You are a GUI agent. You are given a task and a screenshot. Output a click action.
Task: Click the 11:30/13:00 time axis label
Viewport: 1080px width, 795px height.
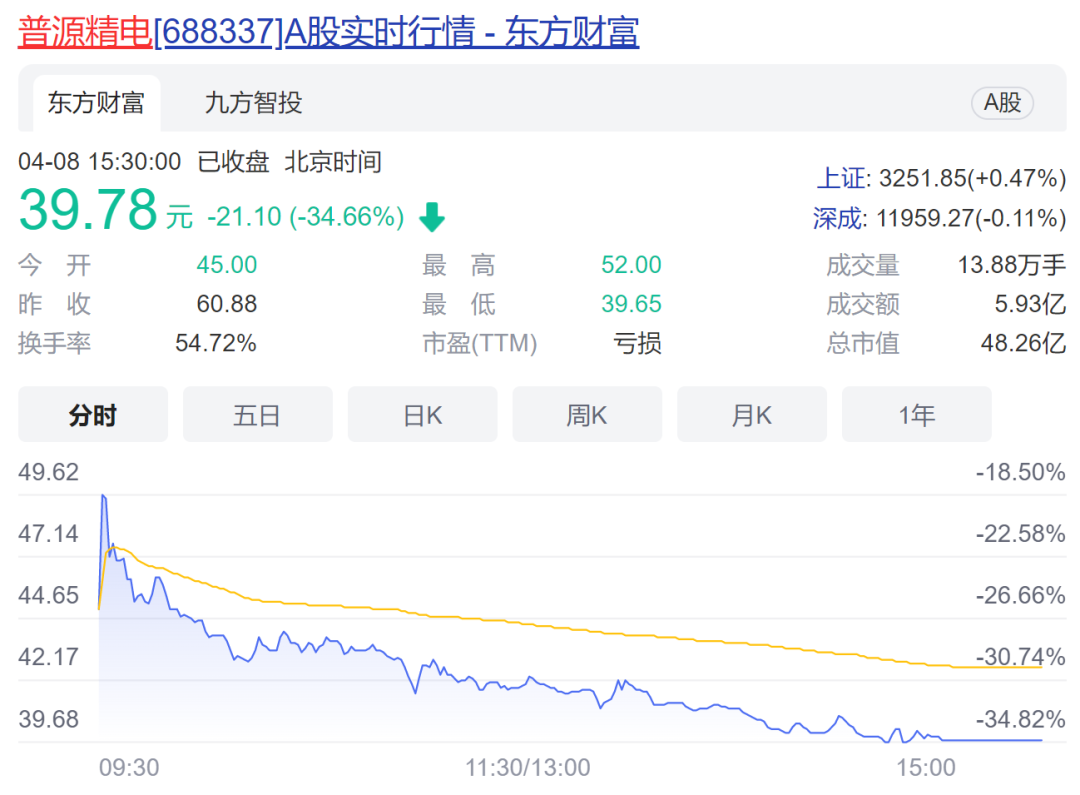click(528, 767)
